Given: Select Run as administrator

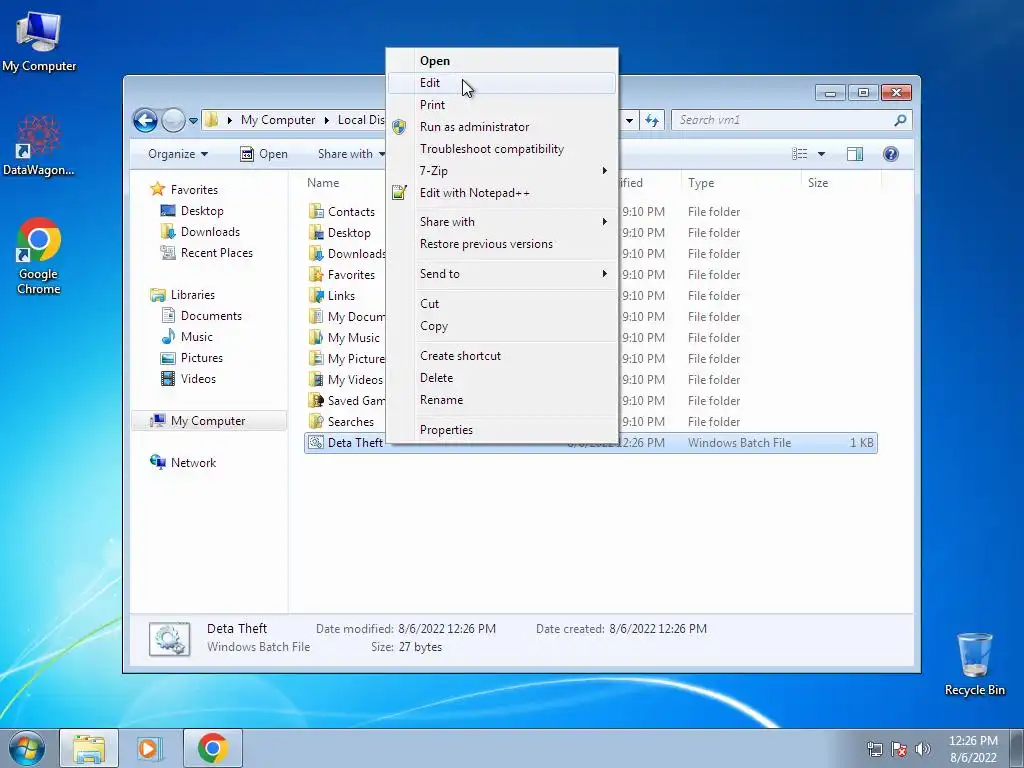Looking at the screenshot, I should pos(502,127).
